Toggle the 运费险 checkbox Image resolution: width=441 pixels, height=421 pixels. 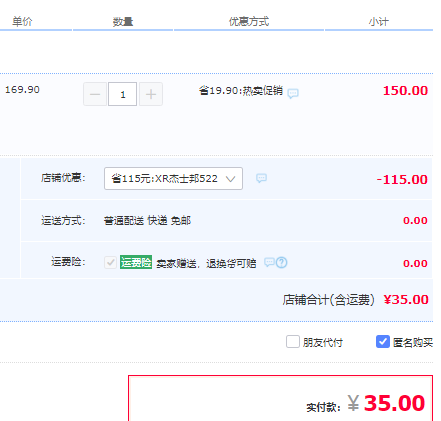tap(110, 263)
